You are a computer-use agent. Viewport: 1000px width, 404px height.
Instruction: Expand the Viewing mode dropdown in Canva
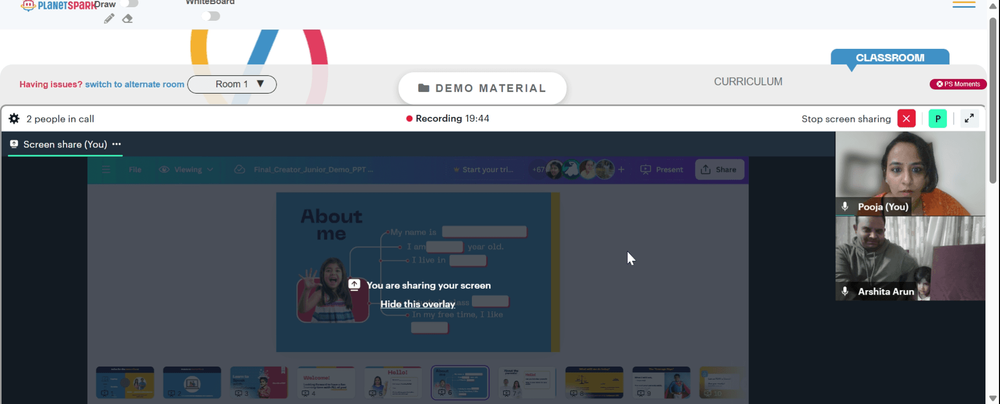pyautogui.click(x=187, y=170)
